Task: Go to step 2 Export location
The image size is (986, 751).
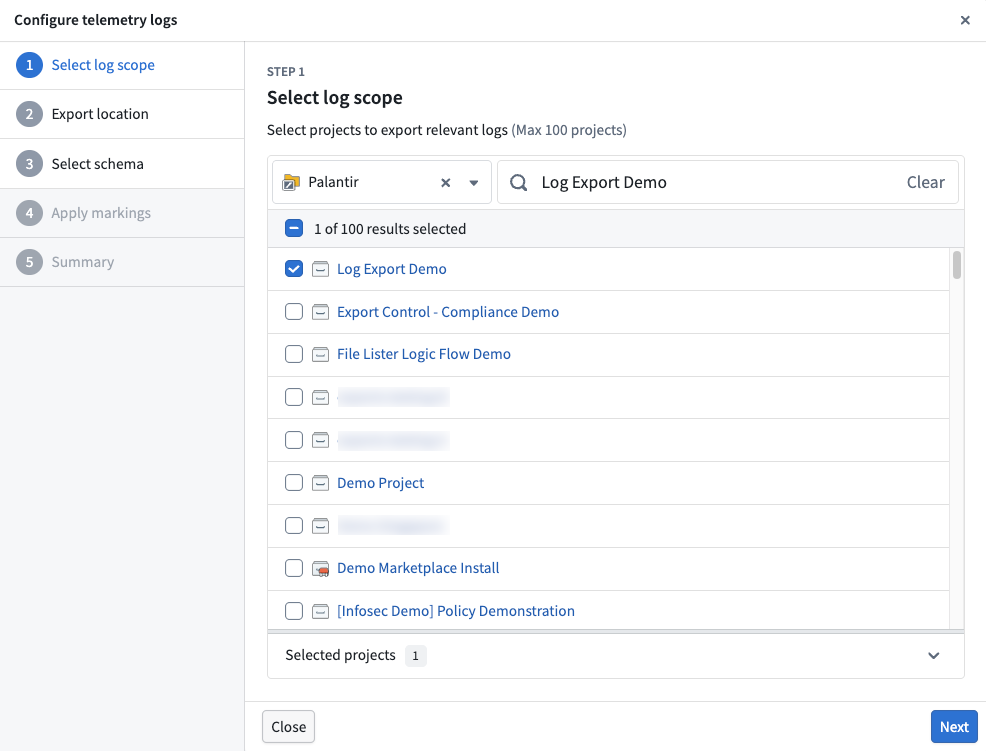Action: (122, 114)
